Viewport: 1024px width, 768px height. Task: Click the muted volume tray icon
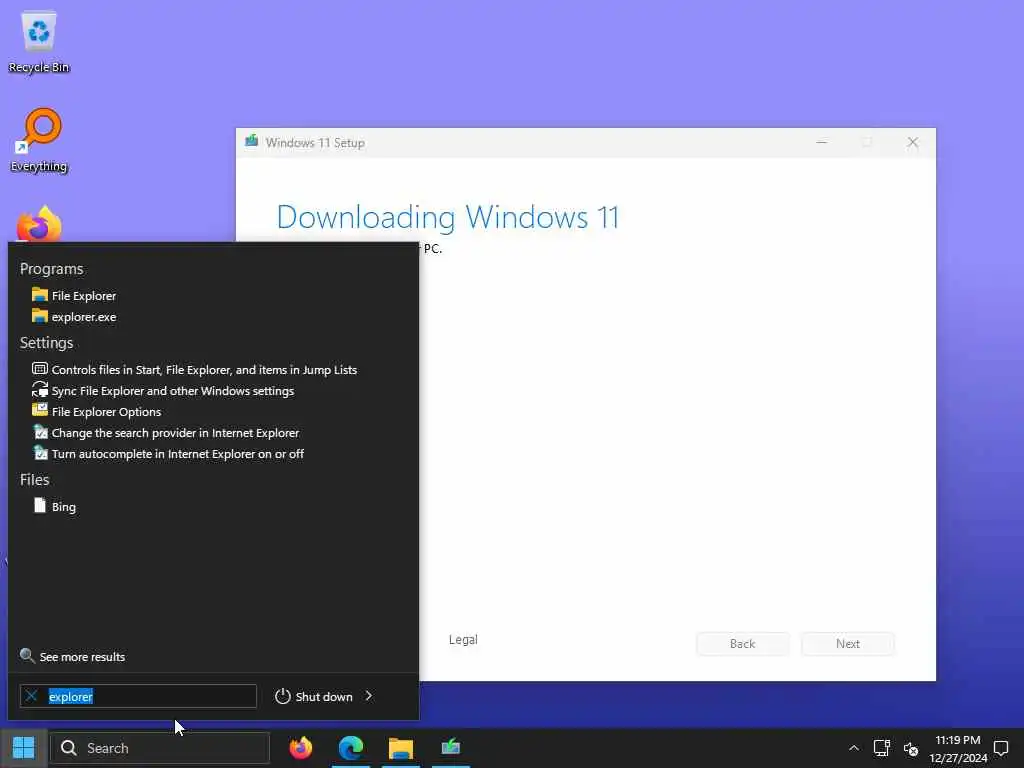pos(911,748)
